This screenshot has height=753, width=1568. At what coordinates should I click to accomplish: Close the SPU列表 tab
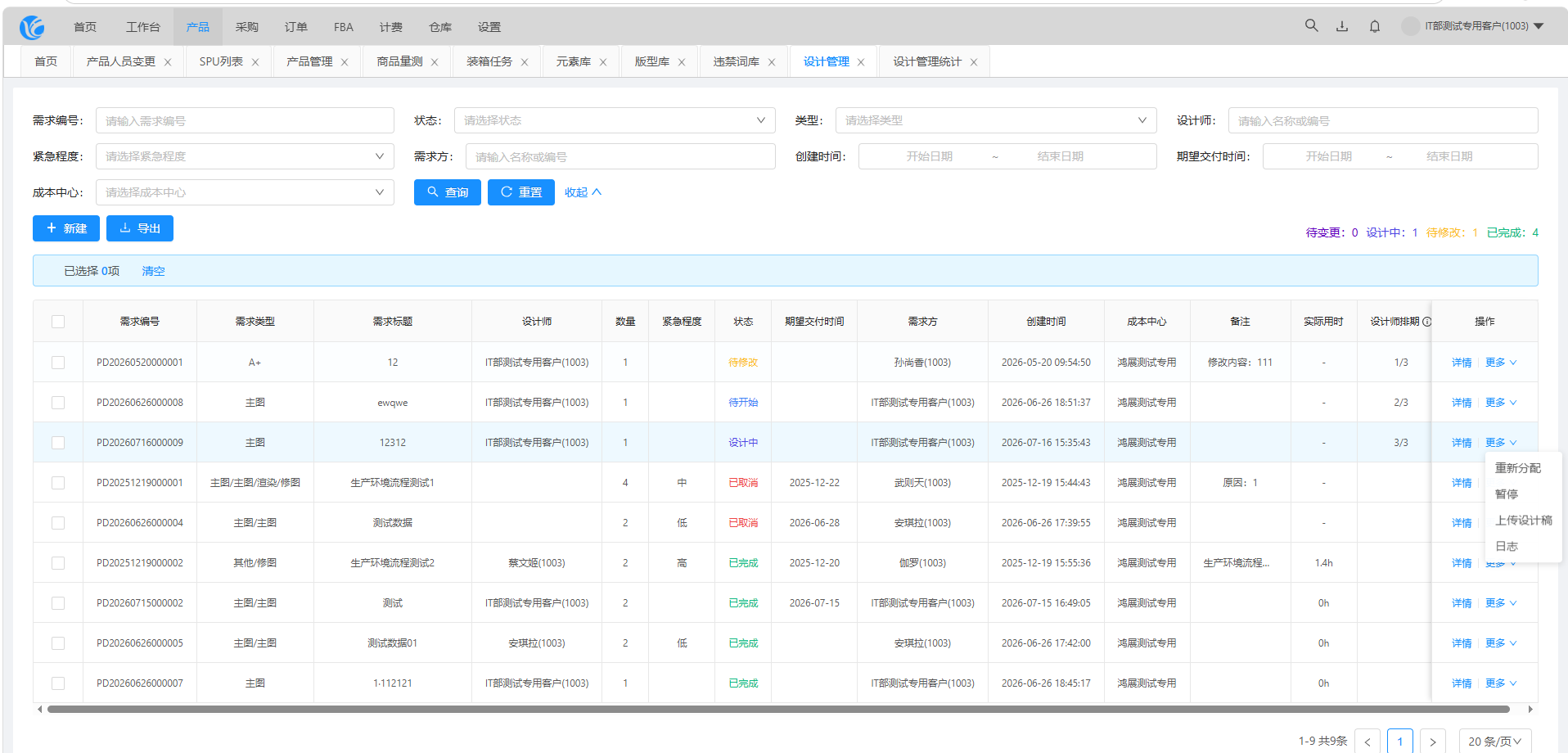point(255,62)
